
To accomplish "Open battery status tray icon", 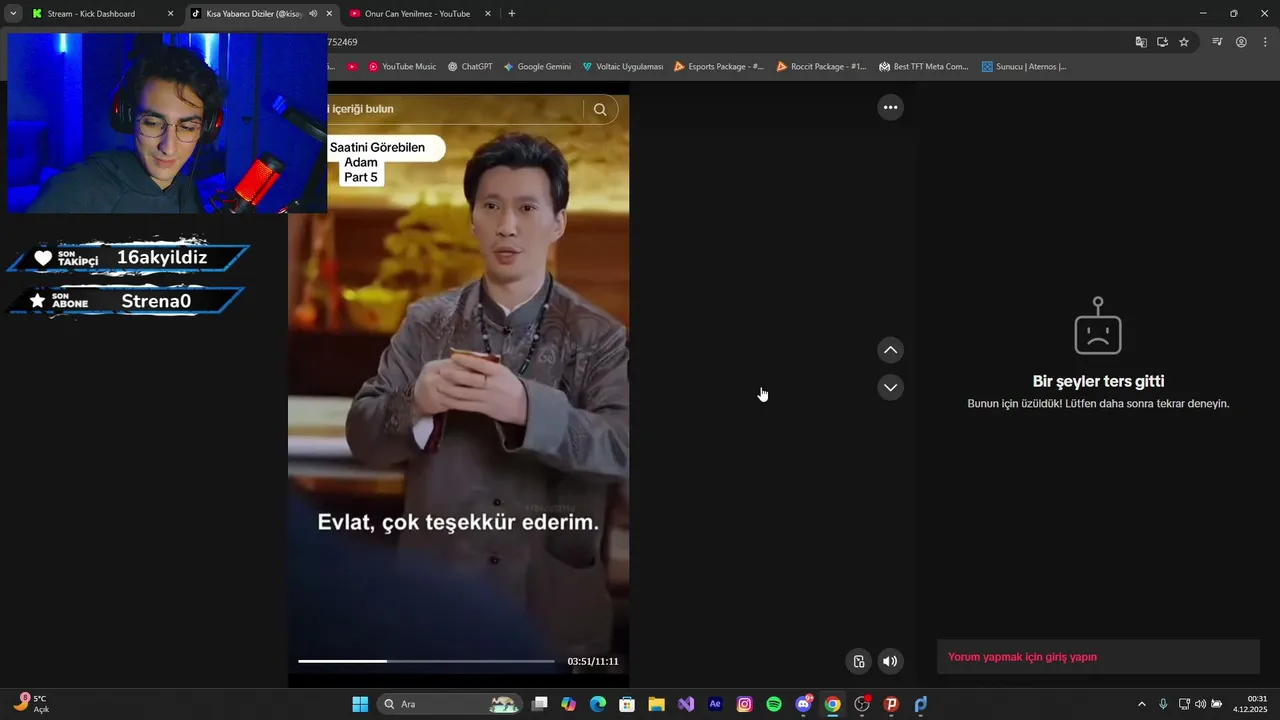I will point(1216,704).
